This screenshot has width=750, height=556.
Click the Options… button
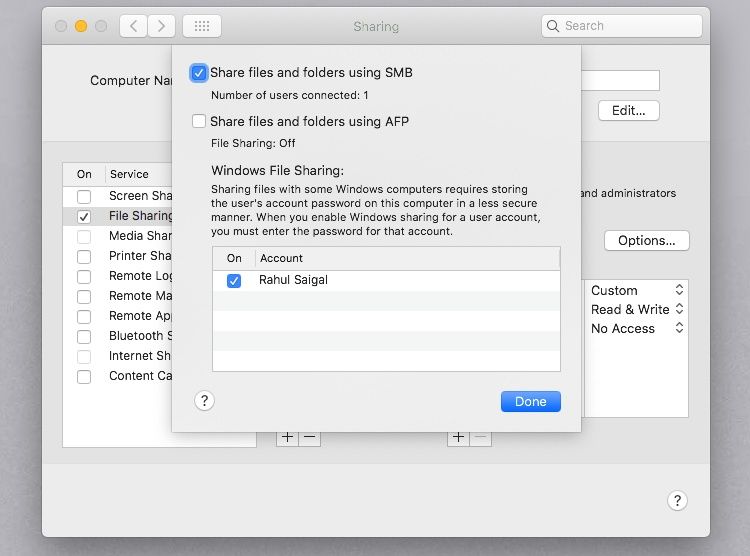pyautogui.click(x=646, y=240)
